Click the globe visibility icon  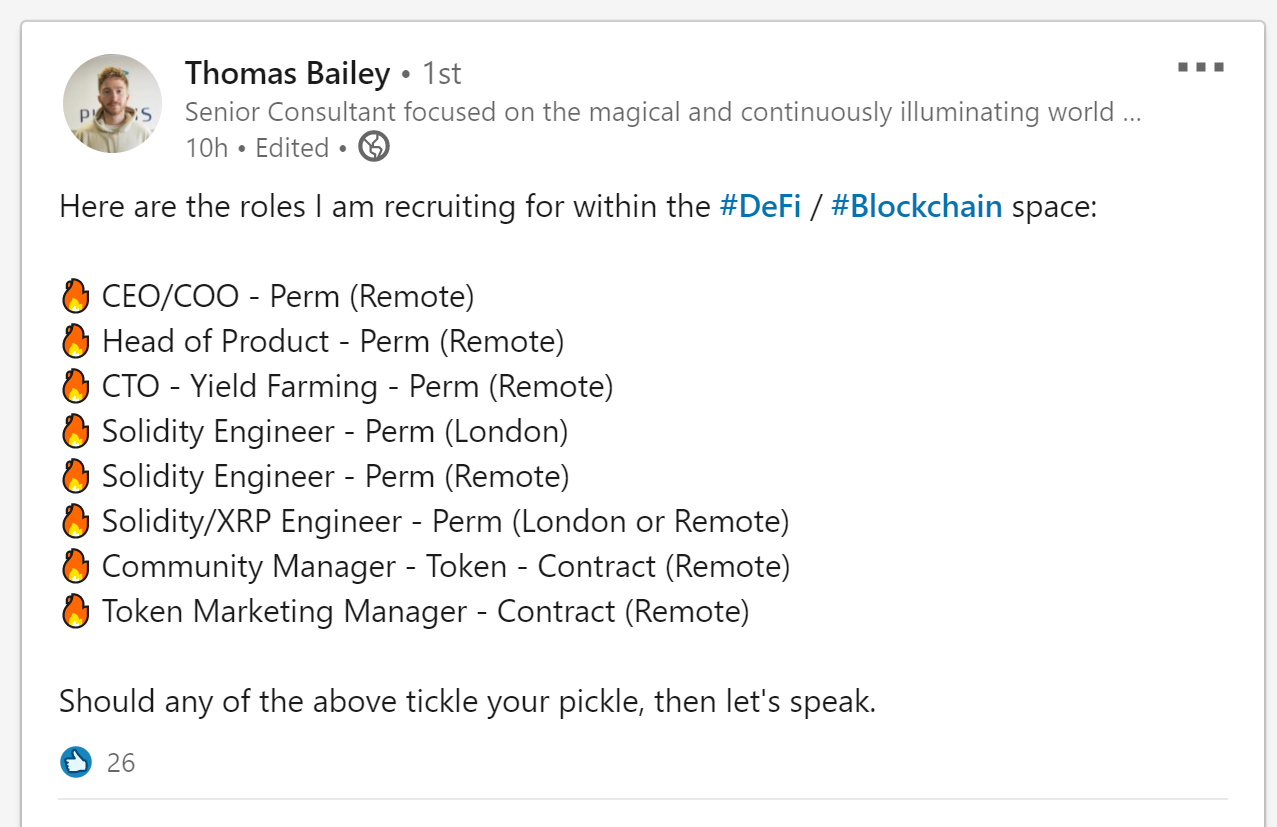374,147
